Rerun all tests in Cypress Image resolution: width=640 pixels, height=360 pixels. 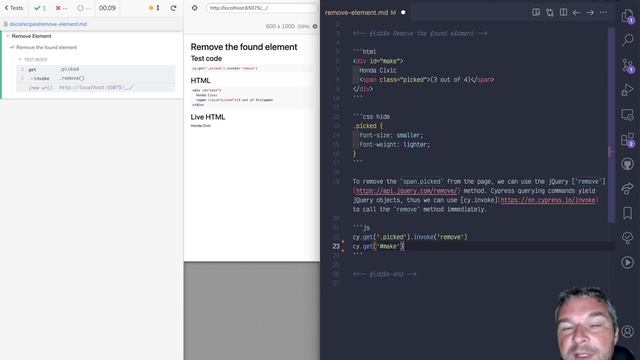pos(173,8)
